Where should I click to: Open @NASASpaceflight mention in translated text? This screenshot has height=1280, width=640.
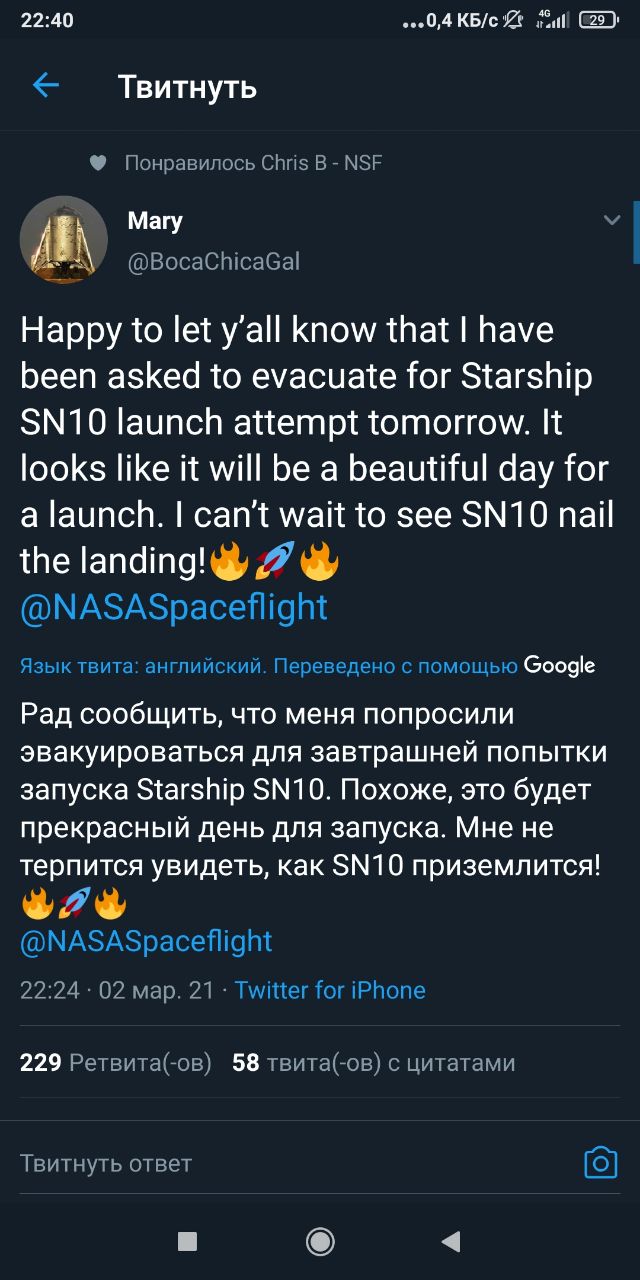click(x=146, y=941)
